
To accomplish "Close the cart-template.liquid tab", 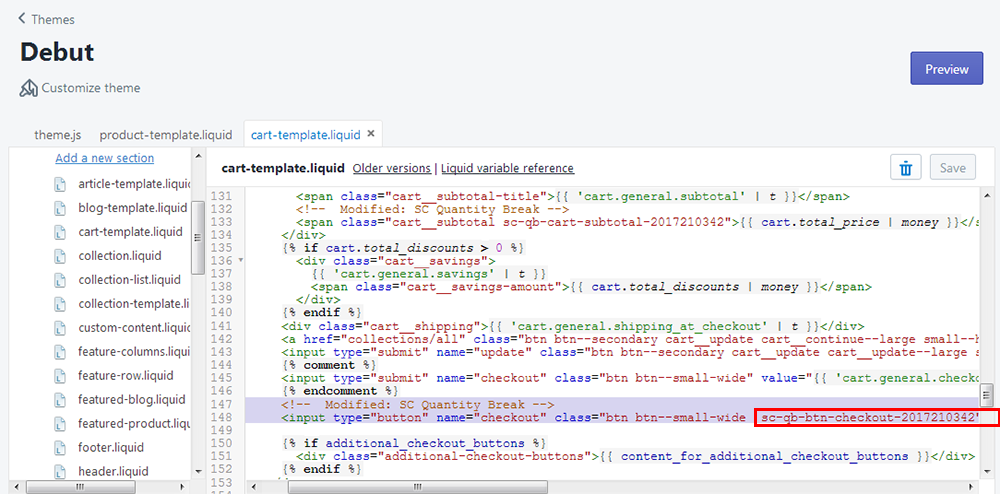I will click(371, 133).
